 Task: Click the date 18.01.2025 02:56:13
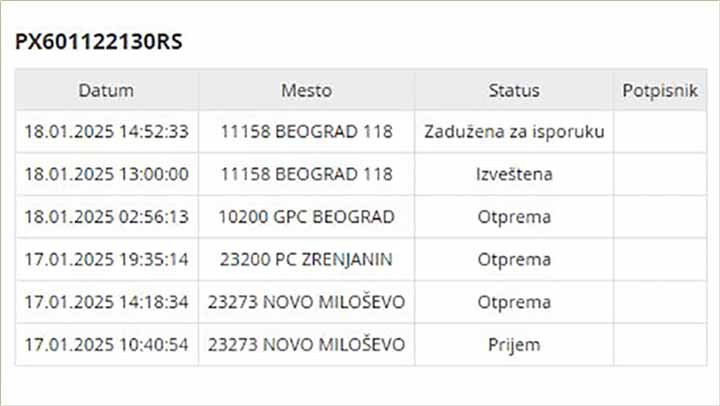pos(106,217)
